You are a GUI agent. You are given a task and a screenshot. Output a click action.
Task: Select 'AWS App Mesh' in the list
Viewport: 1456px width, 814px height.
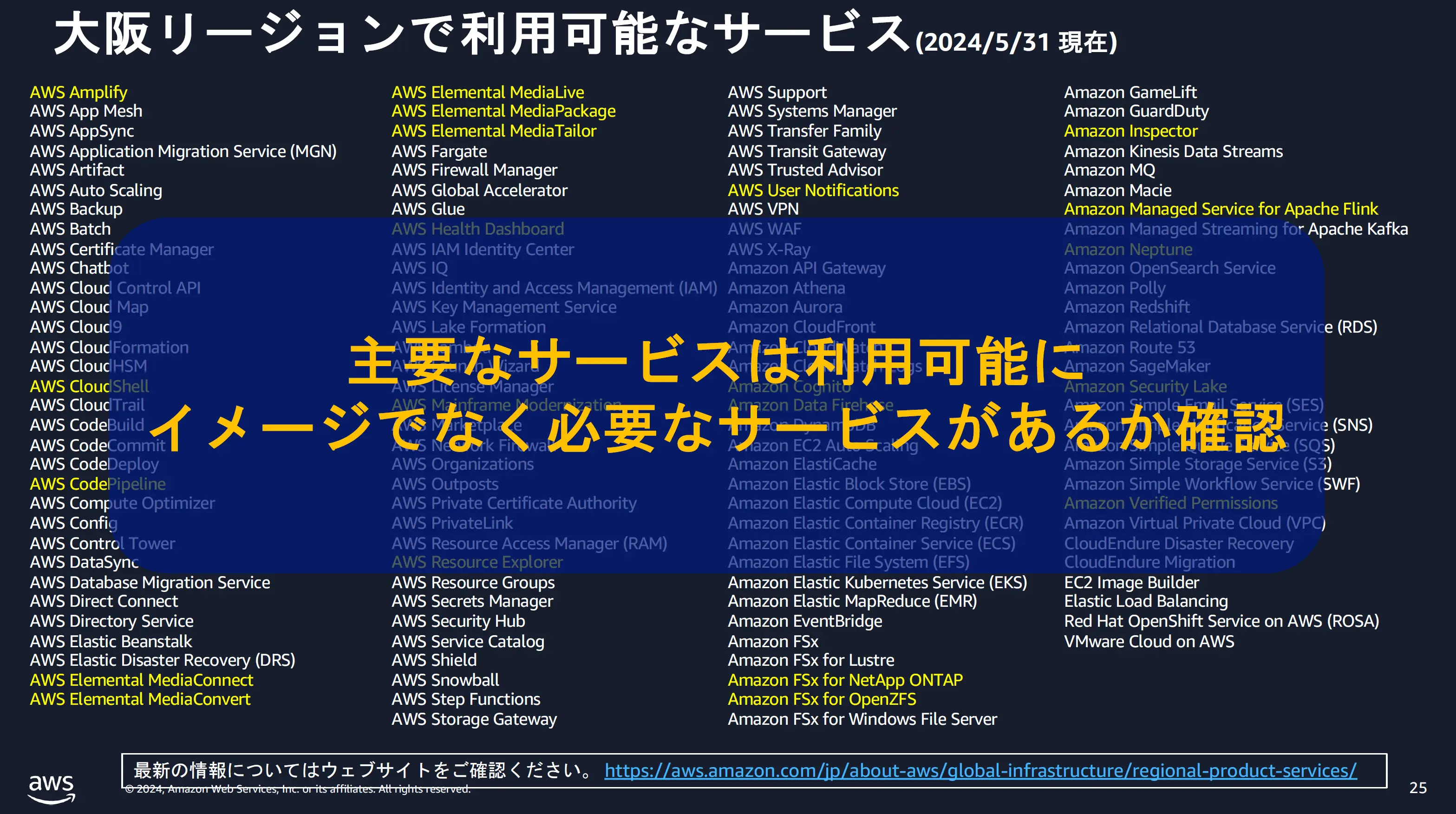coord(86,112)
